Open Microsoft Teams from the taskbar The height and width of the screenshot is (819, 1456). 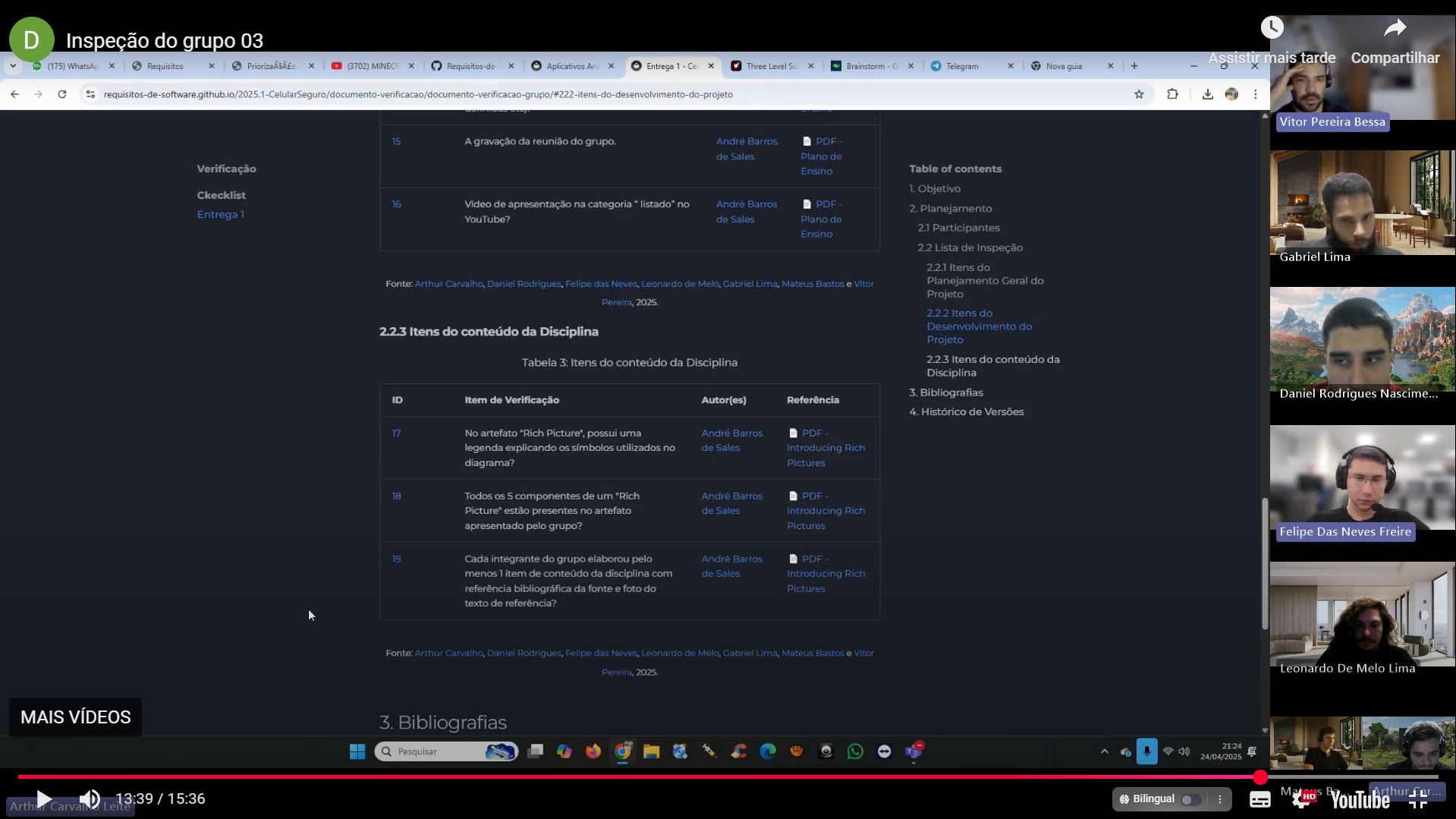coord(914,751)
